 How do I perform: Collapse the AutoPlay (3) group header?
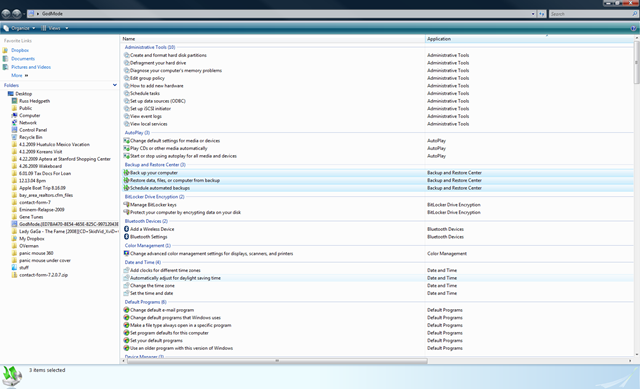coord(137,133)
